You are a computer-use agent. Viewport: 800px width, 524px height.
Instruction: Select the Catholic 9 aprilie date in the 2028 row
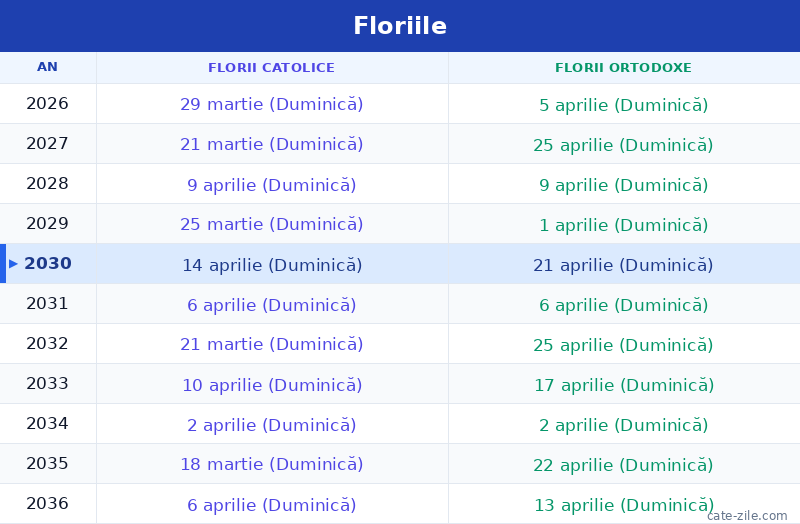point(271,185)
